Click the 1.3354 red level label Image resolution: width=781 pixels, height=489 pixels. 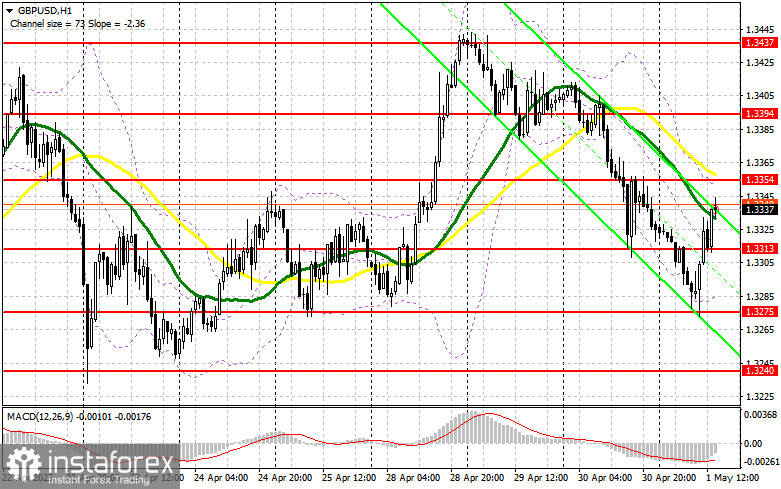point(760,179)
